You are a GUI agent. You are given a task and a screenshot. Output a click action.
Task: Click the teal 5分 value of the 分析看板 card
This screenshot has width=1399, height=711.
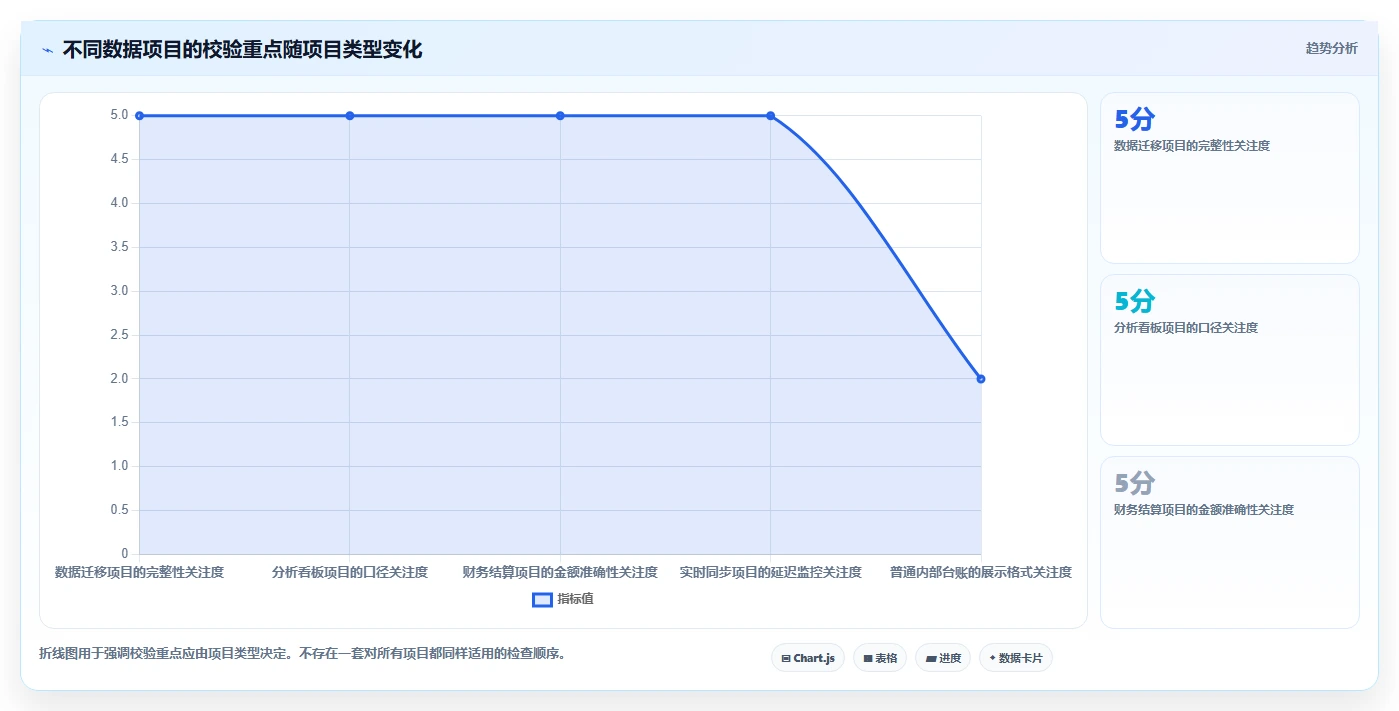1134,302
